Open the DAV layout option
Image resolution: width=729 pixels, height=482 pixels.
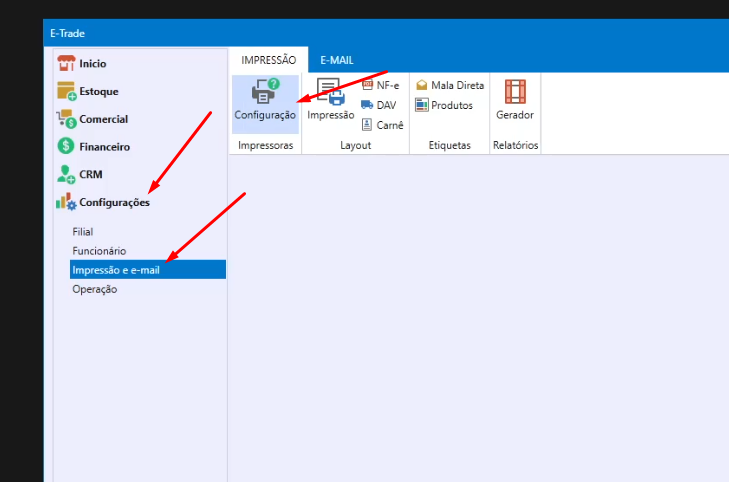click(379, 105)
